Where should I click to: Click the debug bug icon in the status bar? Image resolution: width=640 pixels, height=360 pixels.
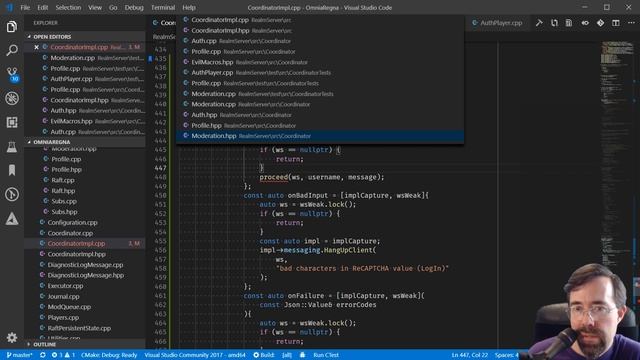(x=302, y=355)
